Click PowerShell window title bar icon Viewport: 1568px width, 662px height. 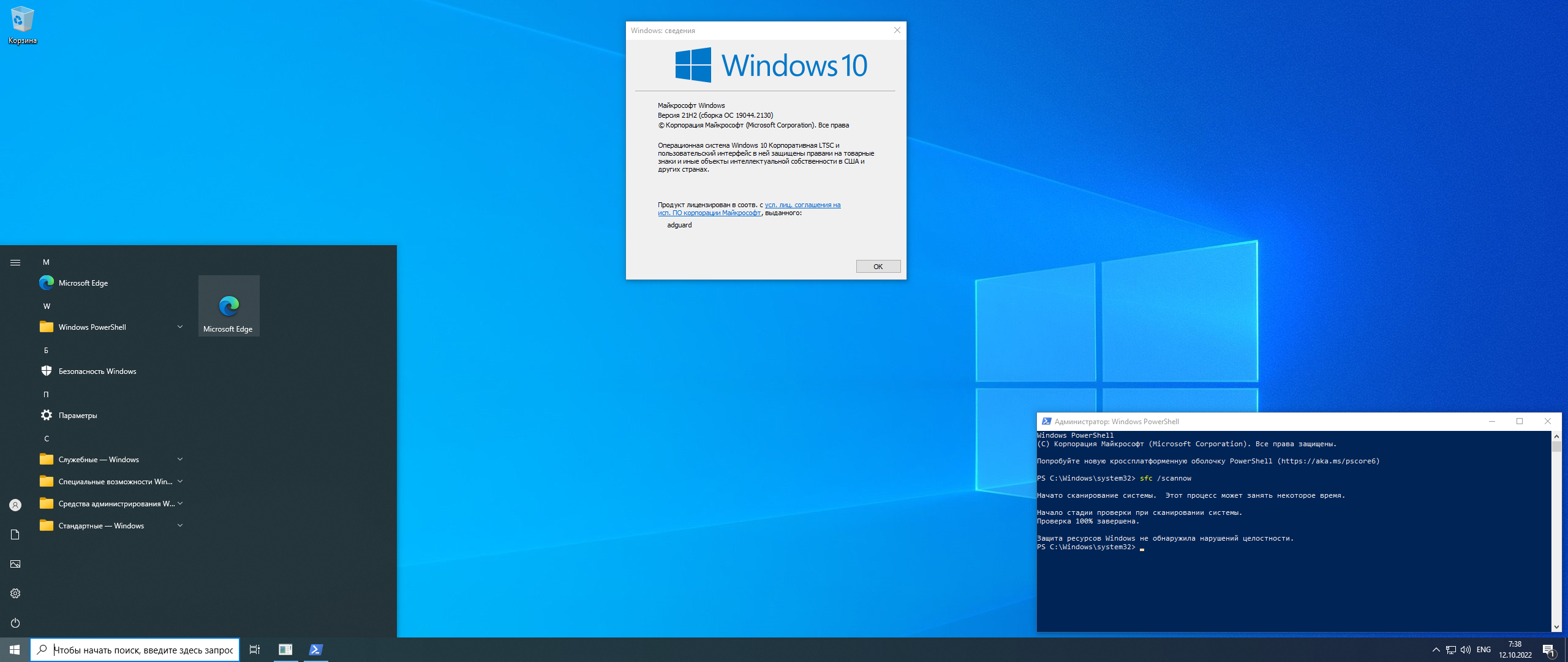click(x=1046, y=421)
